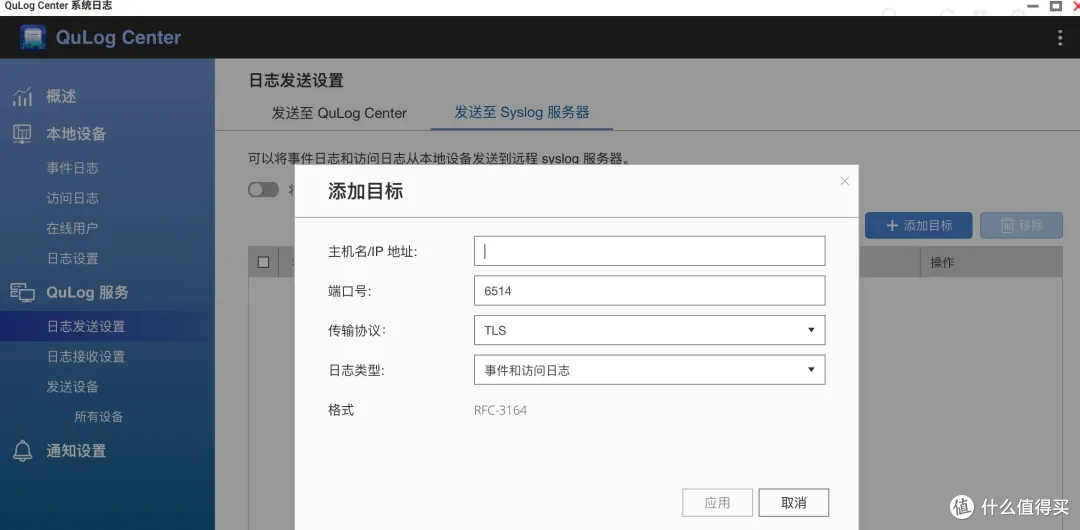Viewport: 1080px width, 530px height.
Task: Minimize the QuLog Center window
Action: [x=1032, y=6]
